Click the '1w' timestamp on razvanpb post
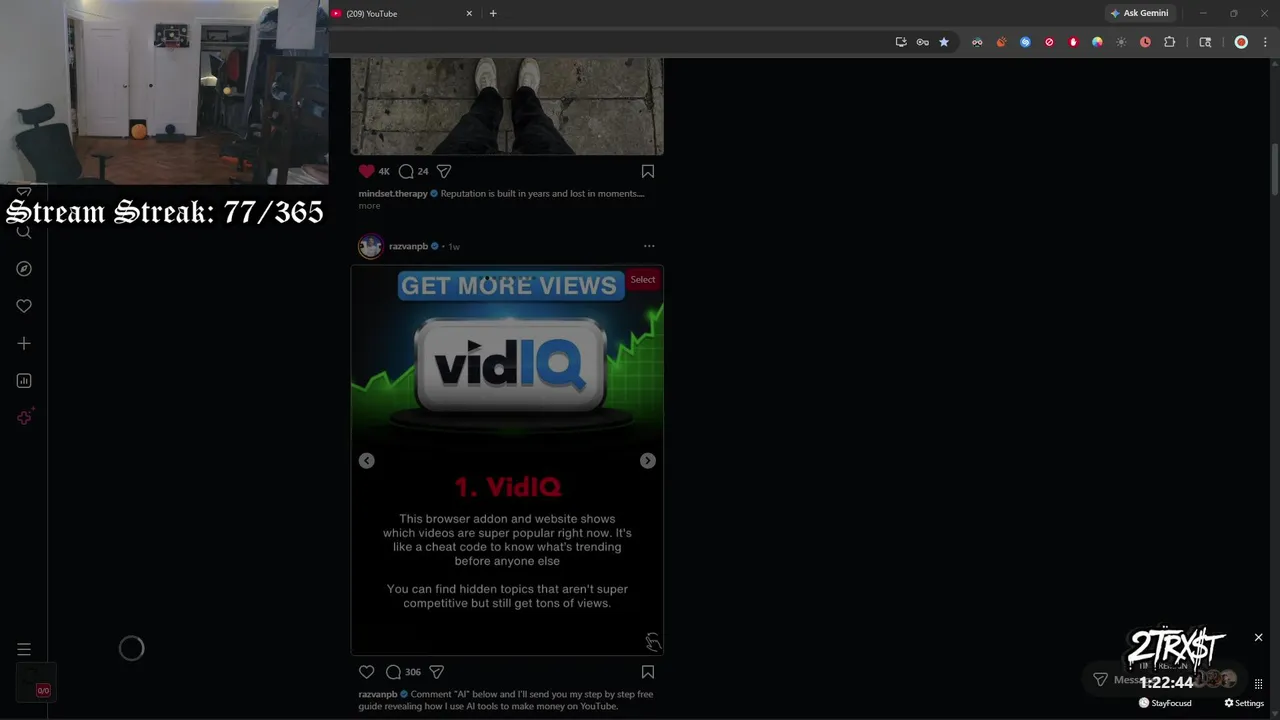The height and width of the screenshot is (720, 1280). [x=454, y=246]
